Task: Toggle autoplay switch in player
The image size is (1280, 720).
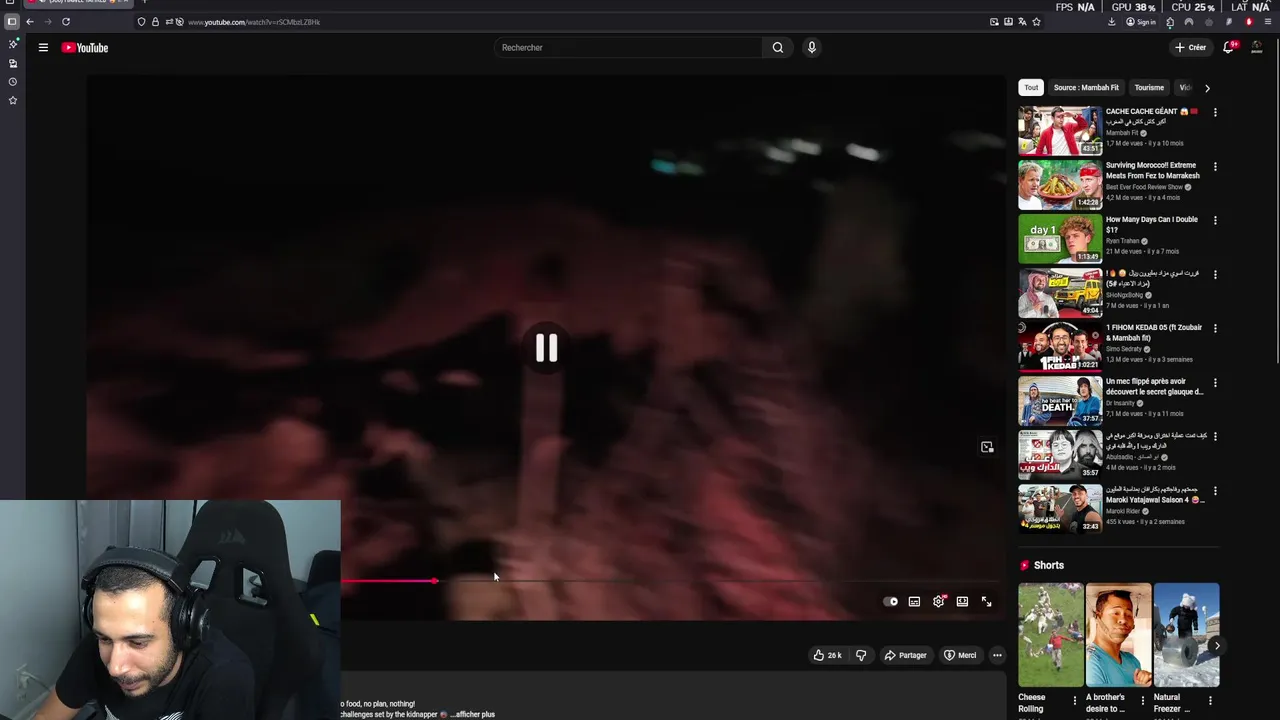Action: coord(890,601)
